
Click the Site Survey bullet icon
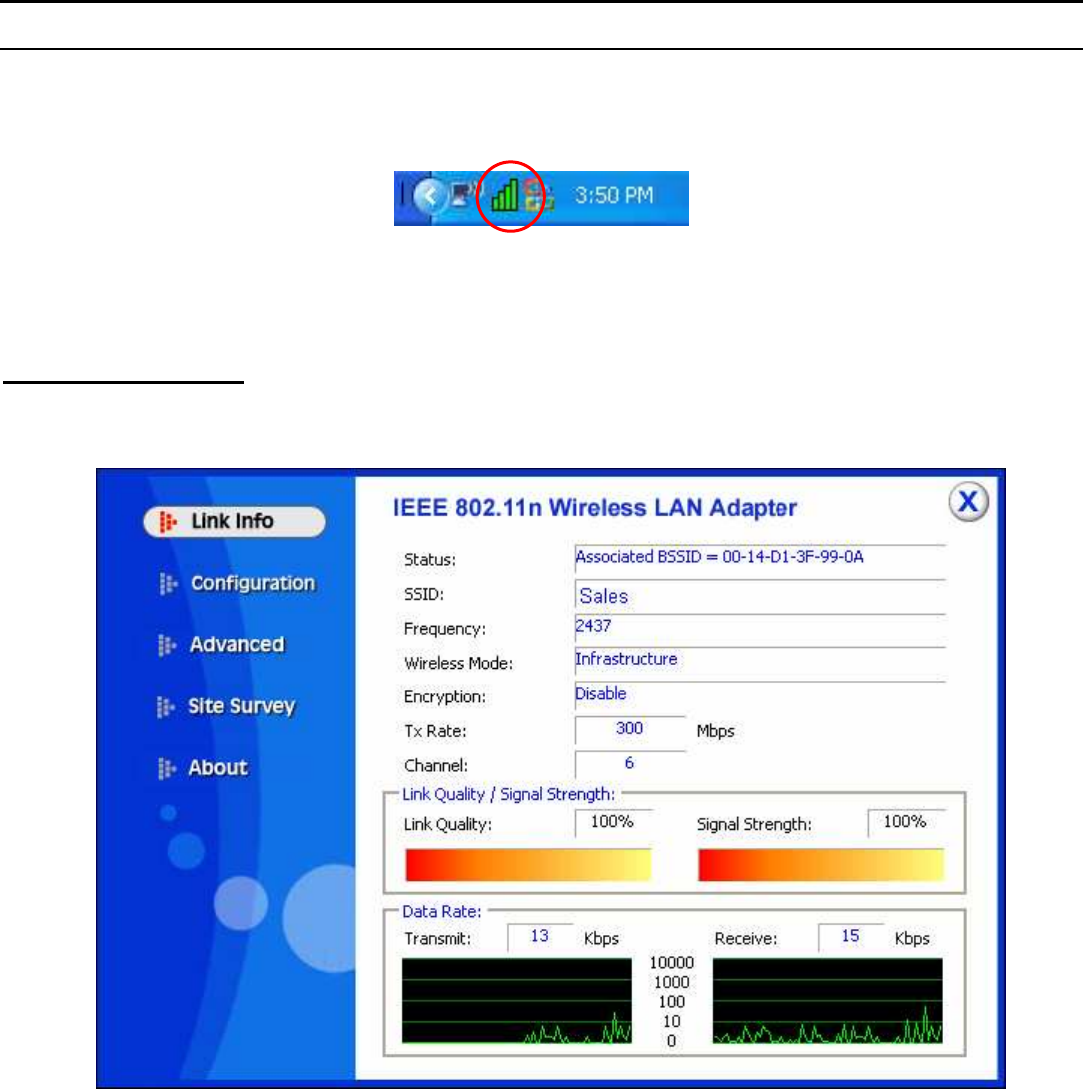[165, 707]
